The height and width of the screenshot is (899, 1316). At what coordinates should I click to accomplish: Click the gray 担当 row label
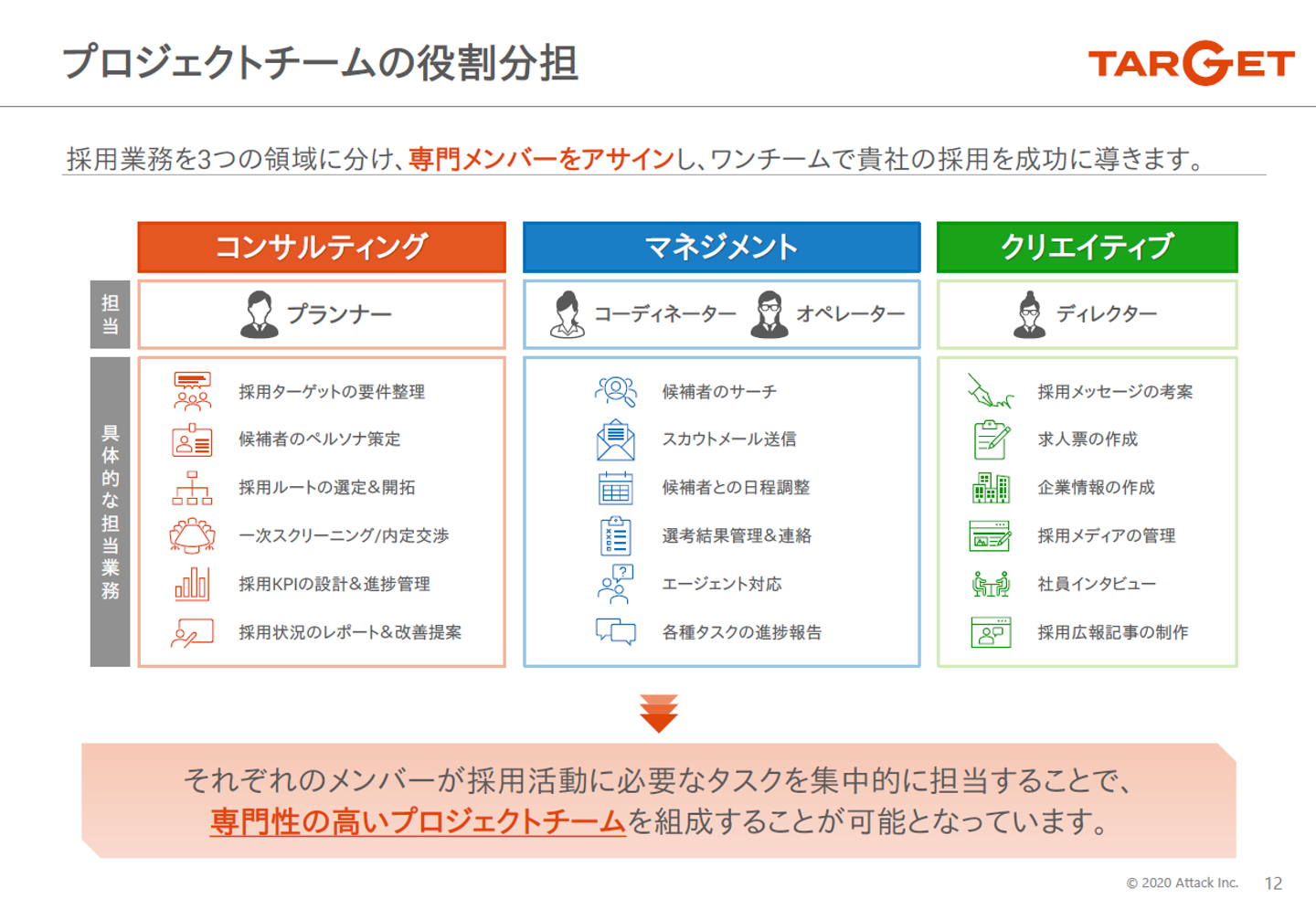[110, 314]
